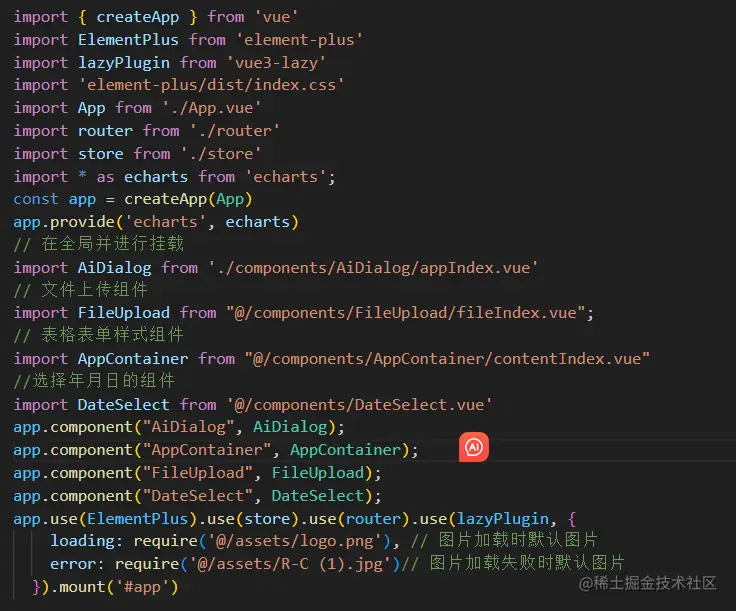Image resolution: width=736 pixels, height=611 pixels.
Task: Click the line "import router from './router'"
Action: coord(146,131)
